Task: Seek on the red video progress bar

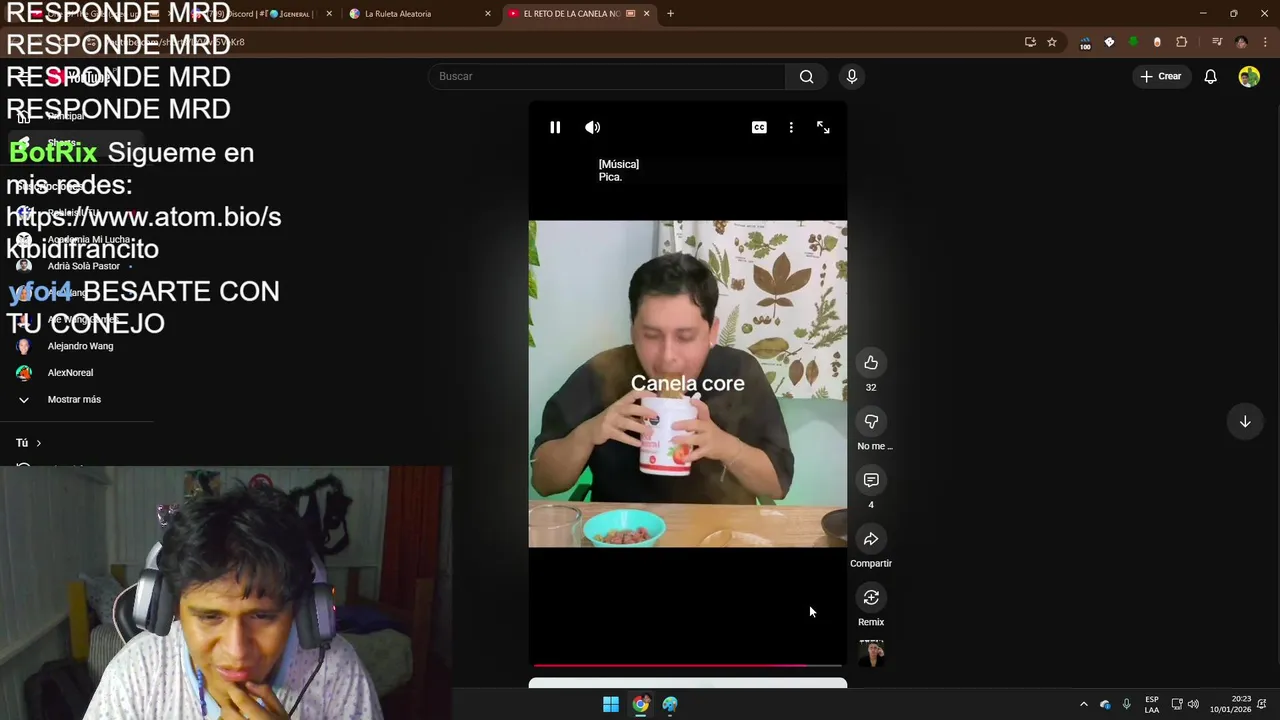Action: 687,665
